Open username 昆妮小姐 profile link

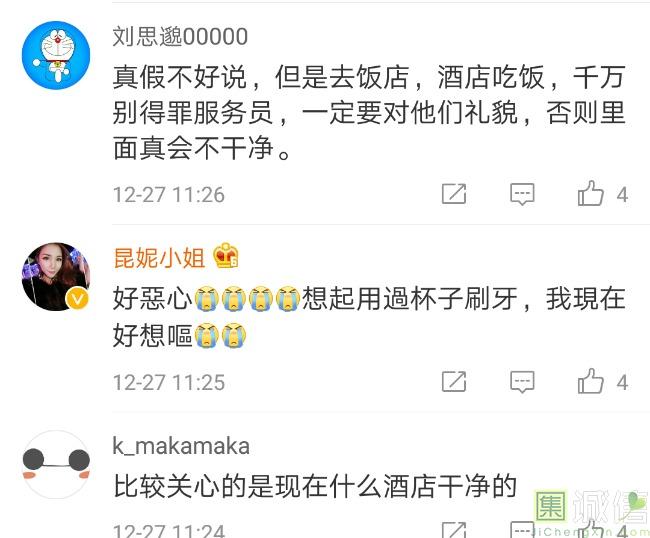(x=159, y=257)
